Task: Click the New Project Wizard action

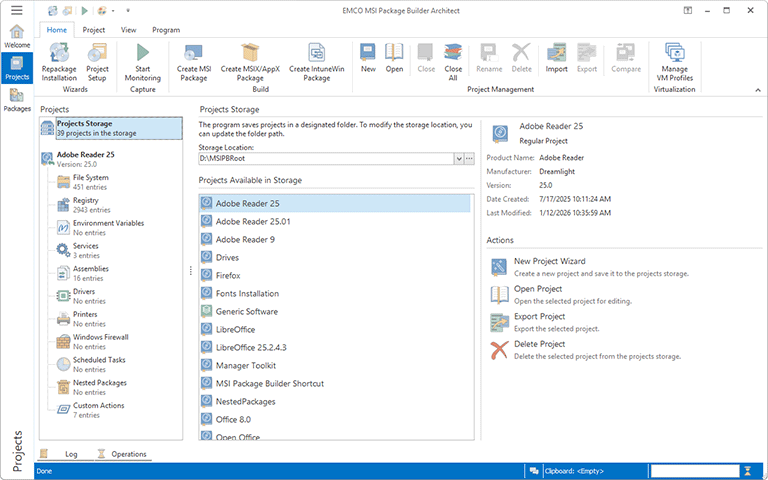Action: (549, 261)
